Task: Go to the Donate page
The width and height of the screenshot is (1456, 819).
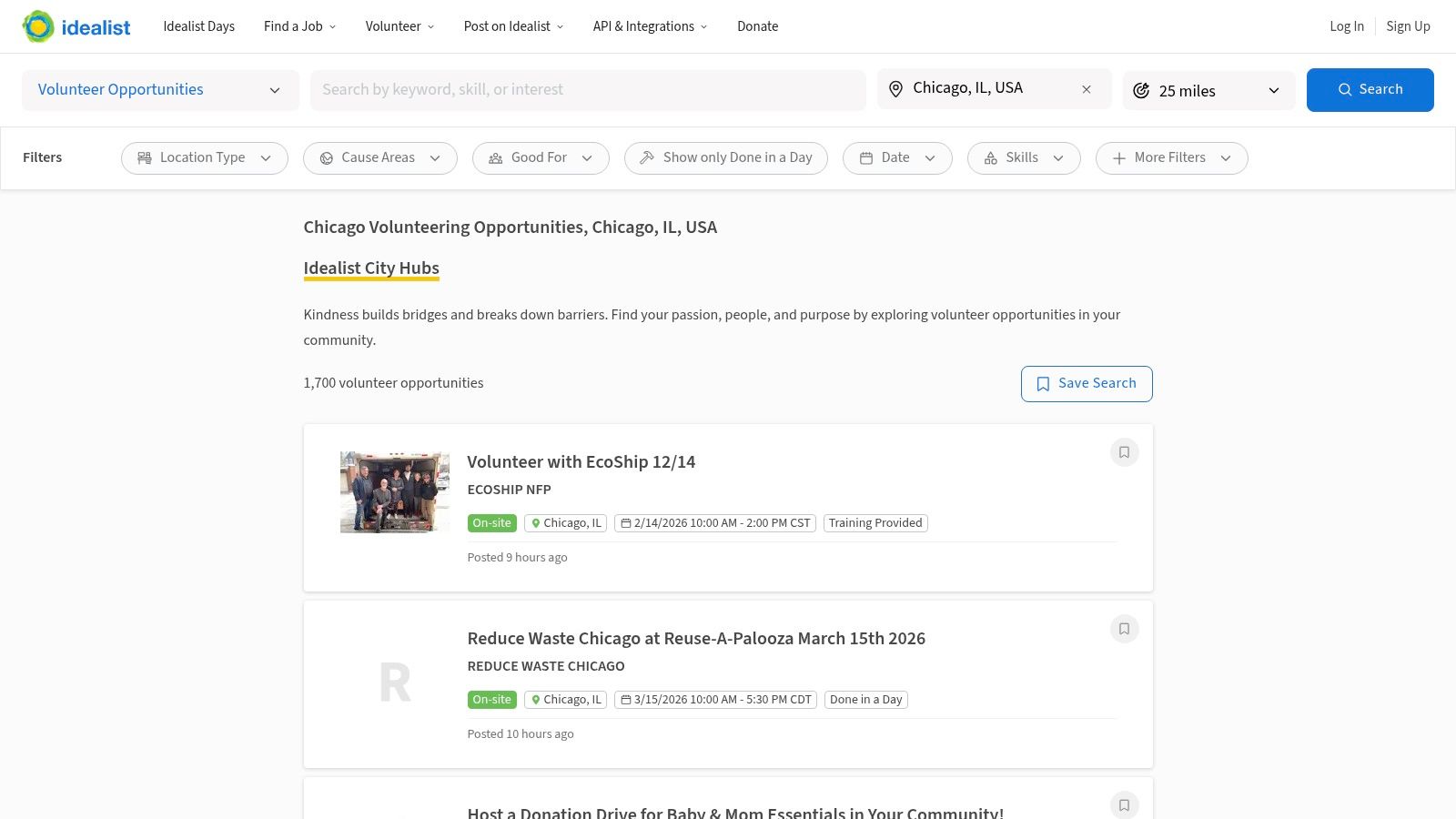Action: [758, 26]
